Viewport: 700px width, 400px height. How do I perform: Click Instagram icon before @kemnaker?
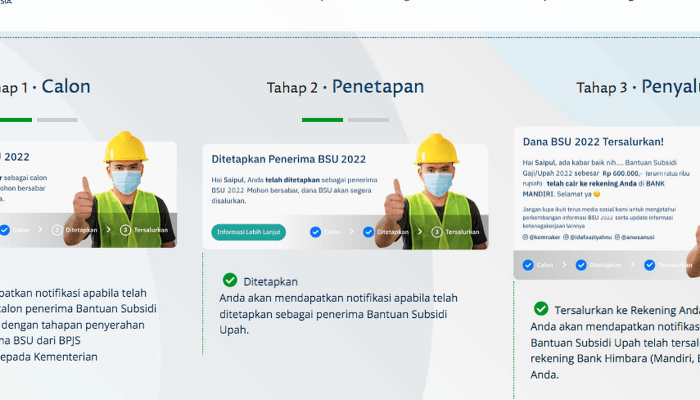(x=525, y=237)
